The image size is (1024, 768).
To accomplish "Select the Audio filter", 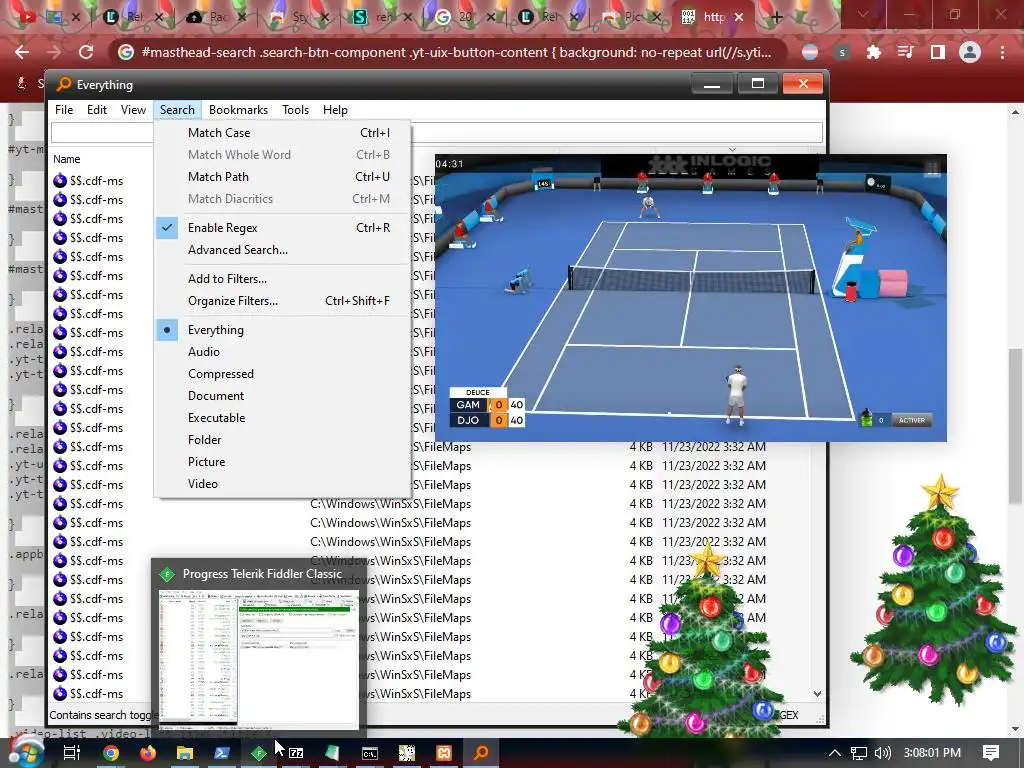I will pos(282,352).
